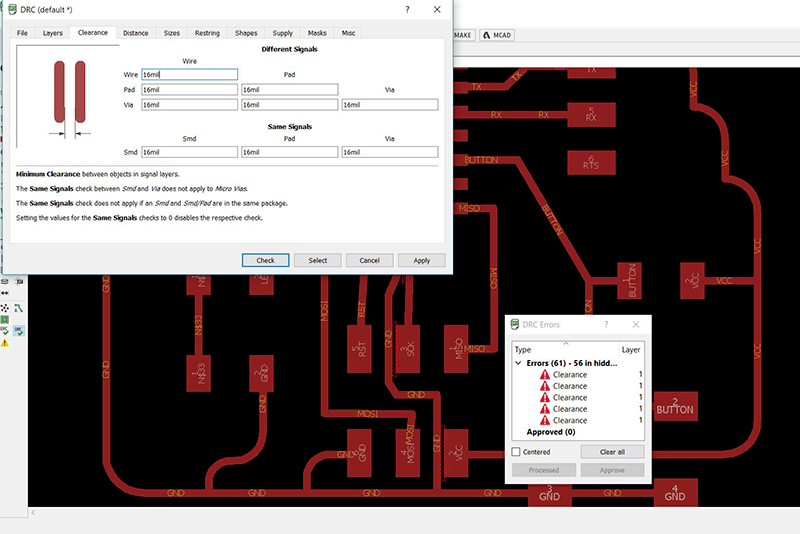Select the first Clearance error entry

pos(570,375)
